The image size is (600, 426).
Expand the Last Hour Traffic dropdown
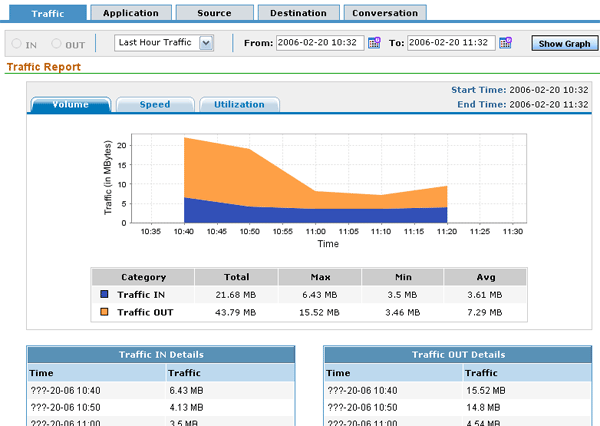[206, 43]
